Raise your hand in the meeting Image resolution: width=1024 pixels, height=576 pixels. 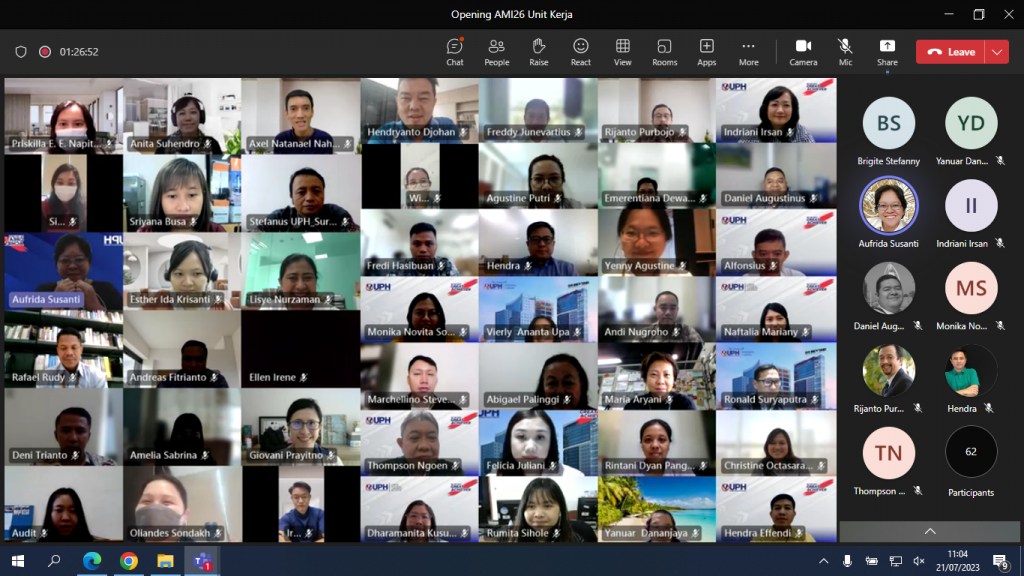point(539,51)
